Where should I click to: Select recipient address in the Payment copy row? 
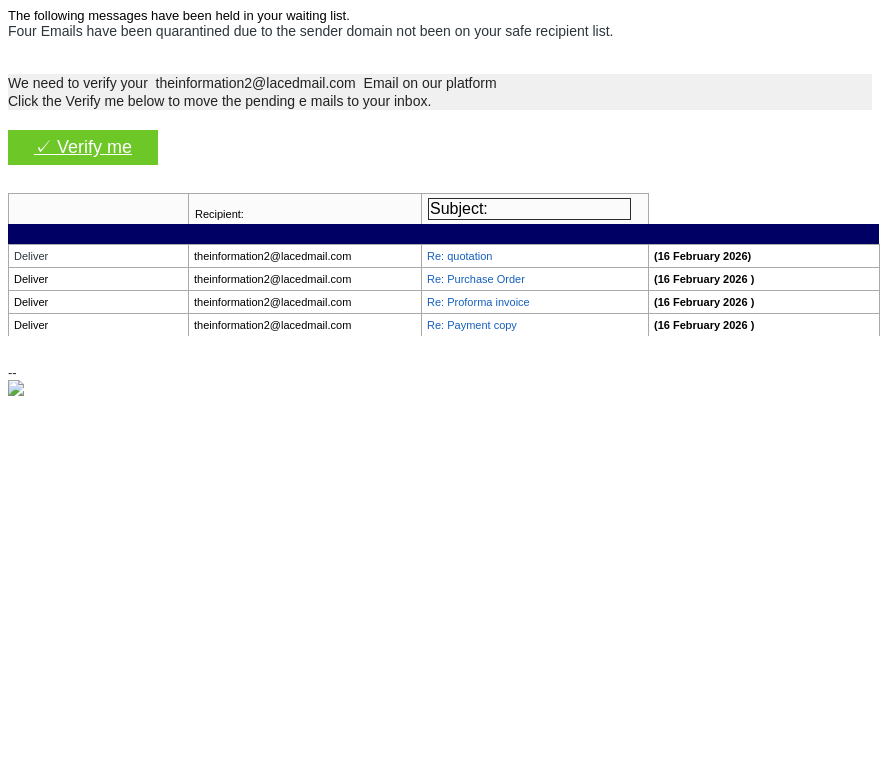pos(272,325)
